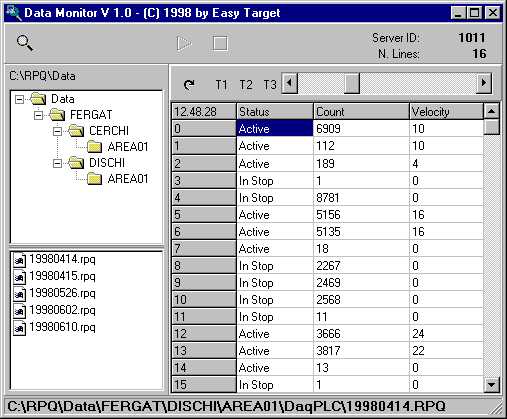Select the T1 toolbar item
This screenshot has height=419, width=507.
(221, 85)
